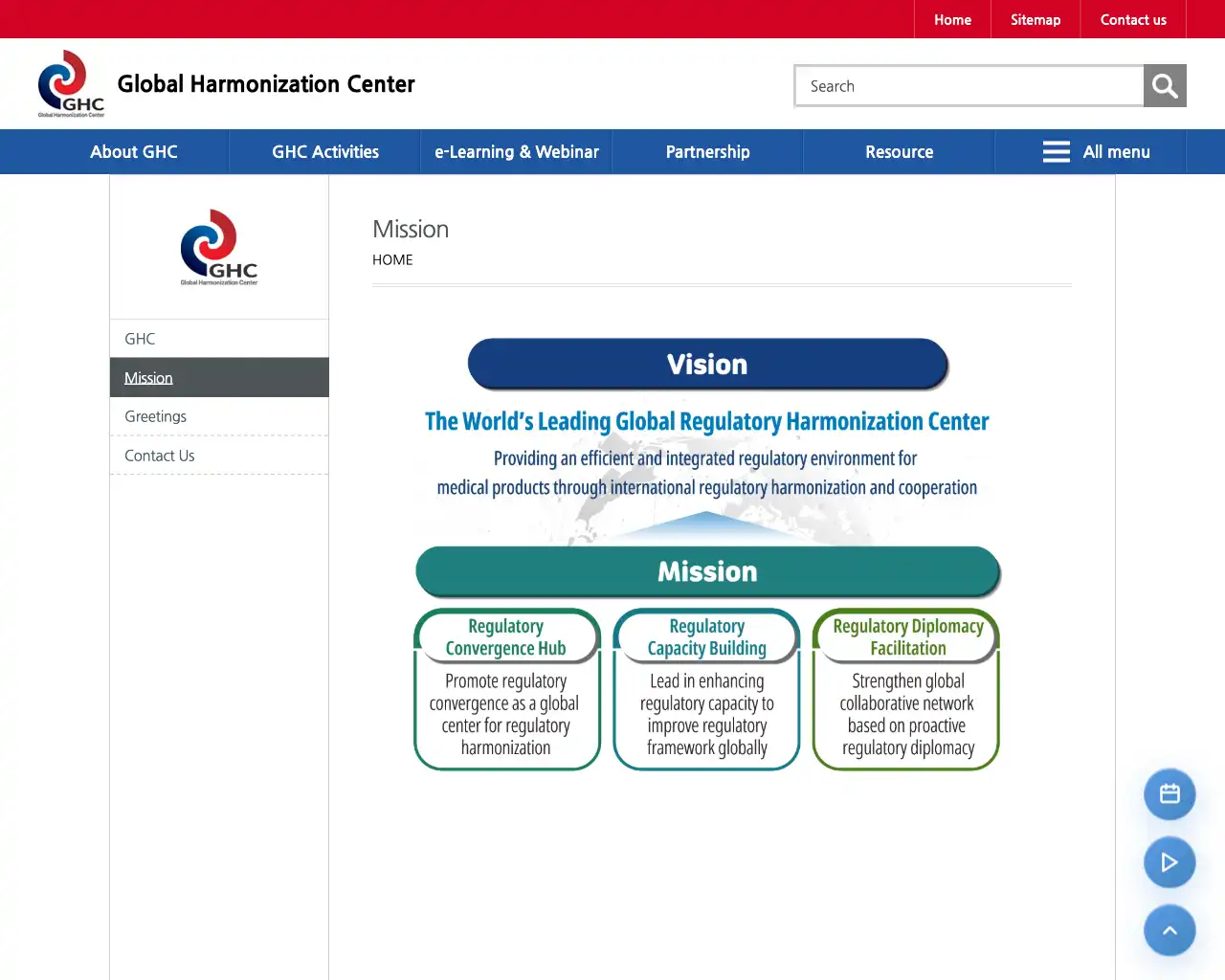Viewport: 1225px width, 980px height.
Task: Click the magnifying glass search icon
Action: coord(1165,86)
